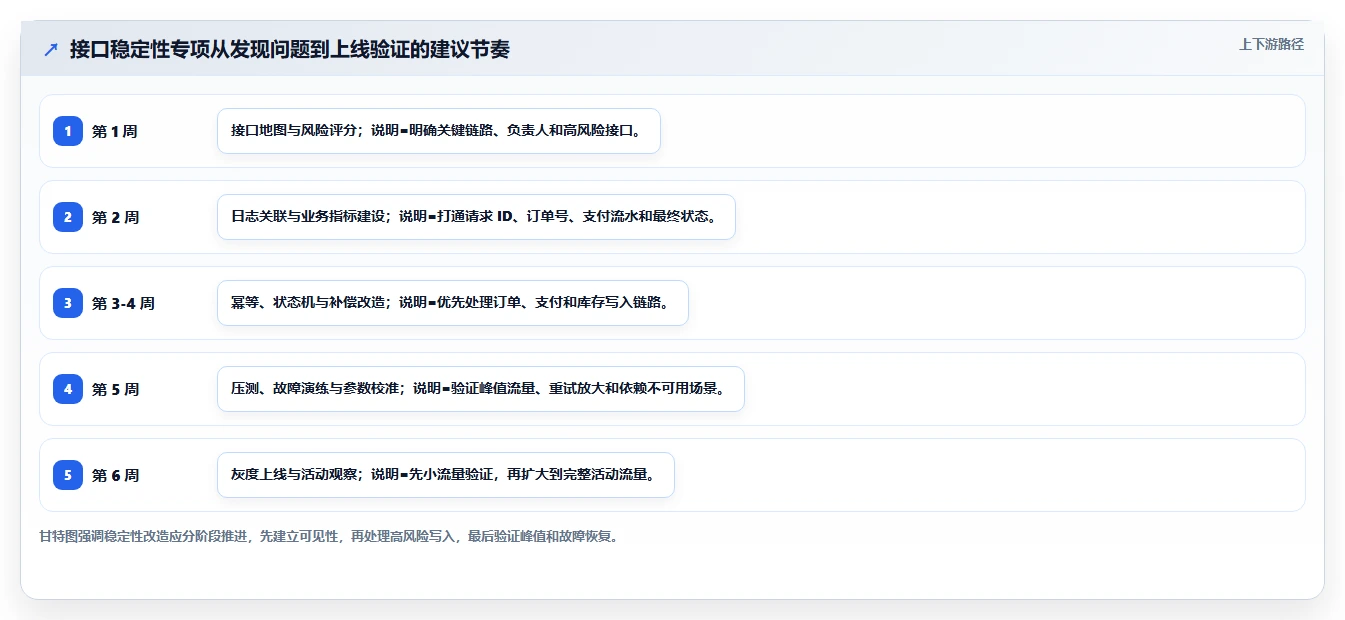
Task: Click the 第 1 周 label
Action: coord(115,131)
